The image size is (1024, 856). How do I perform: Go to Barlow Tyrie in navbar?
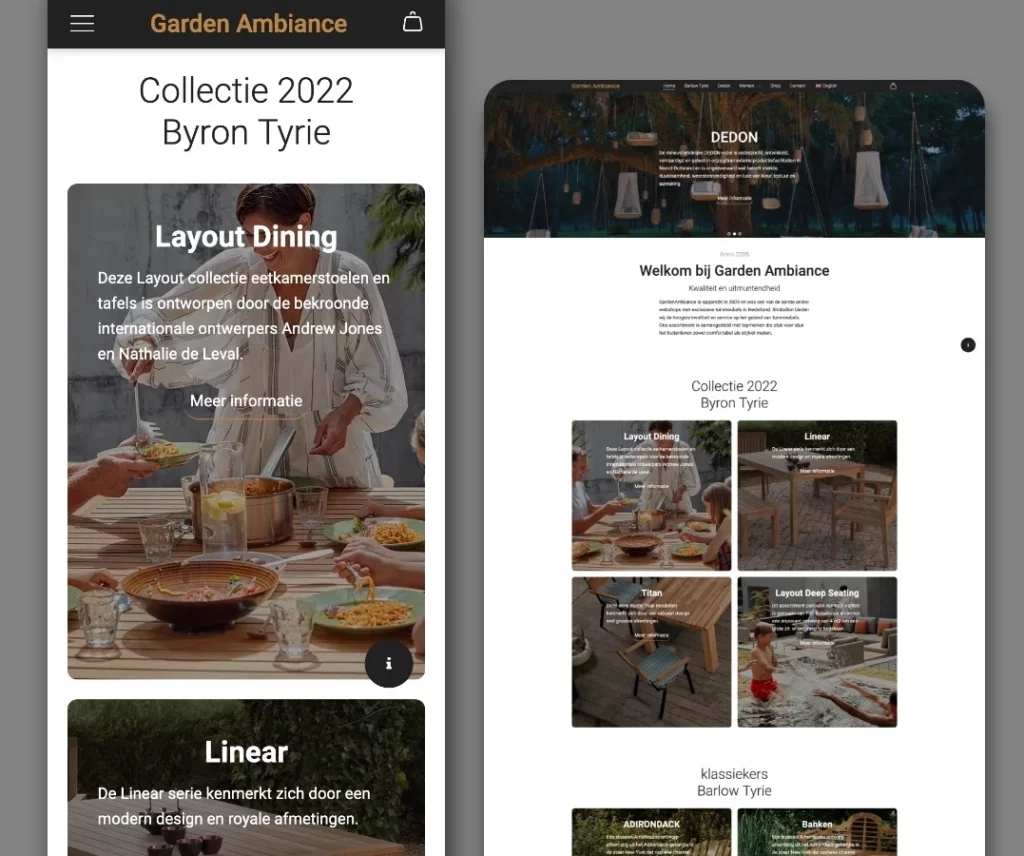point(696,86)
